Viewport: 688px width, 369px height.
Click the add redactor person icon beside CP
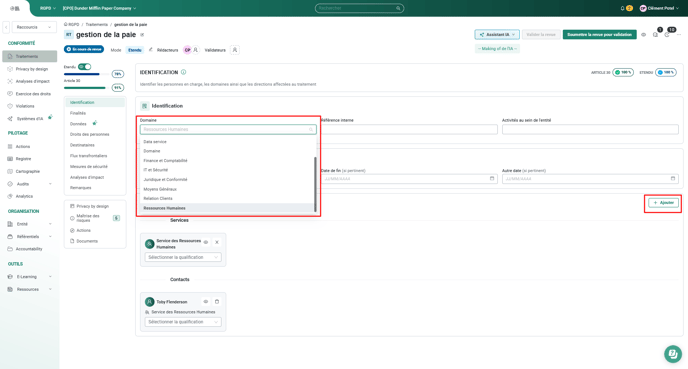point(196,50)
